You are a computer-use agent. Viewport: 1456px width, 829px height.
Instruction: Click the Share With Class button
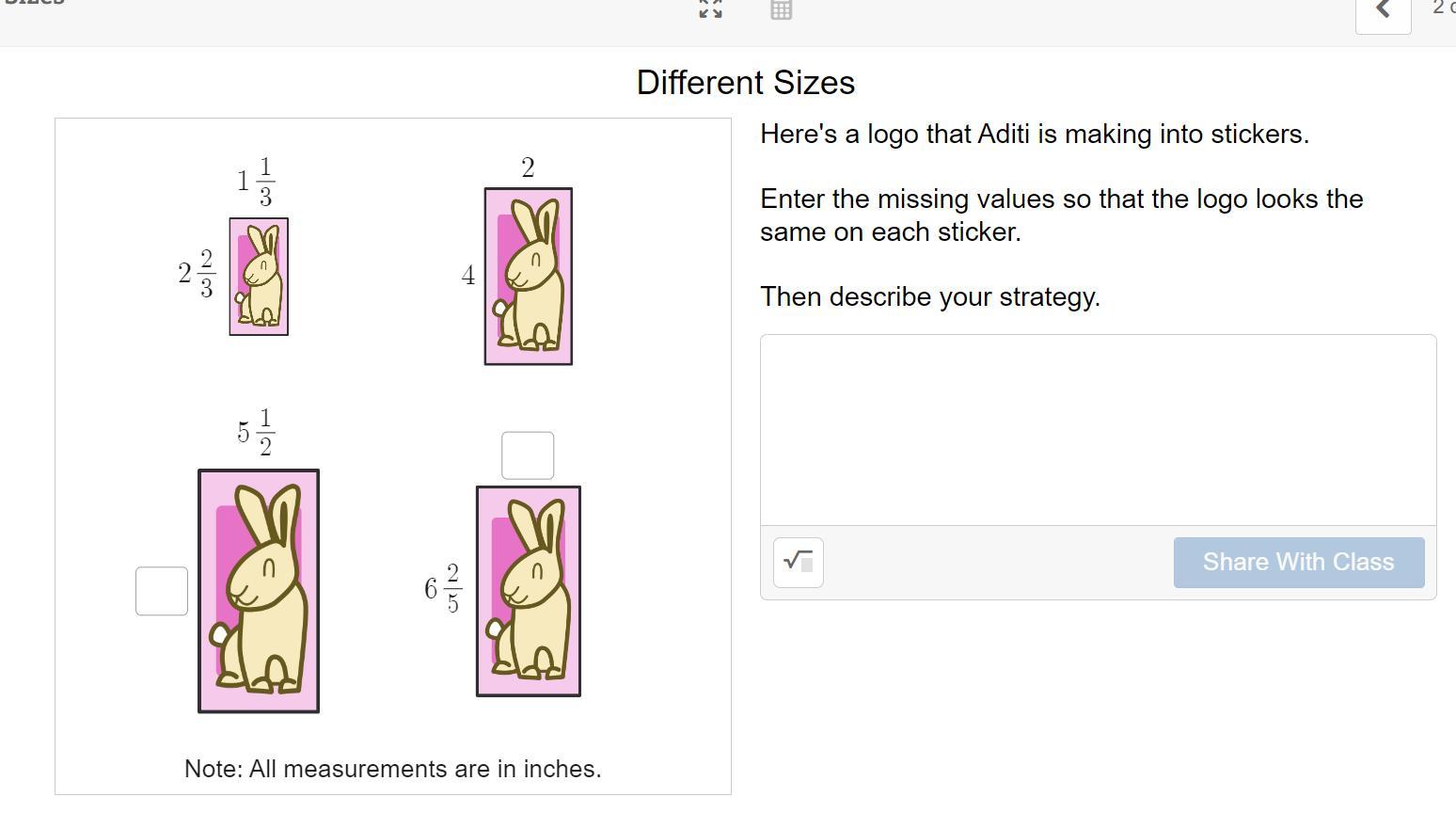1298,563
